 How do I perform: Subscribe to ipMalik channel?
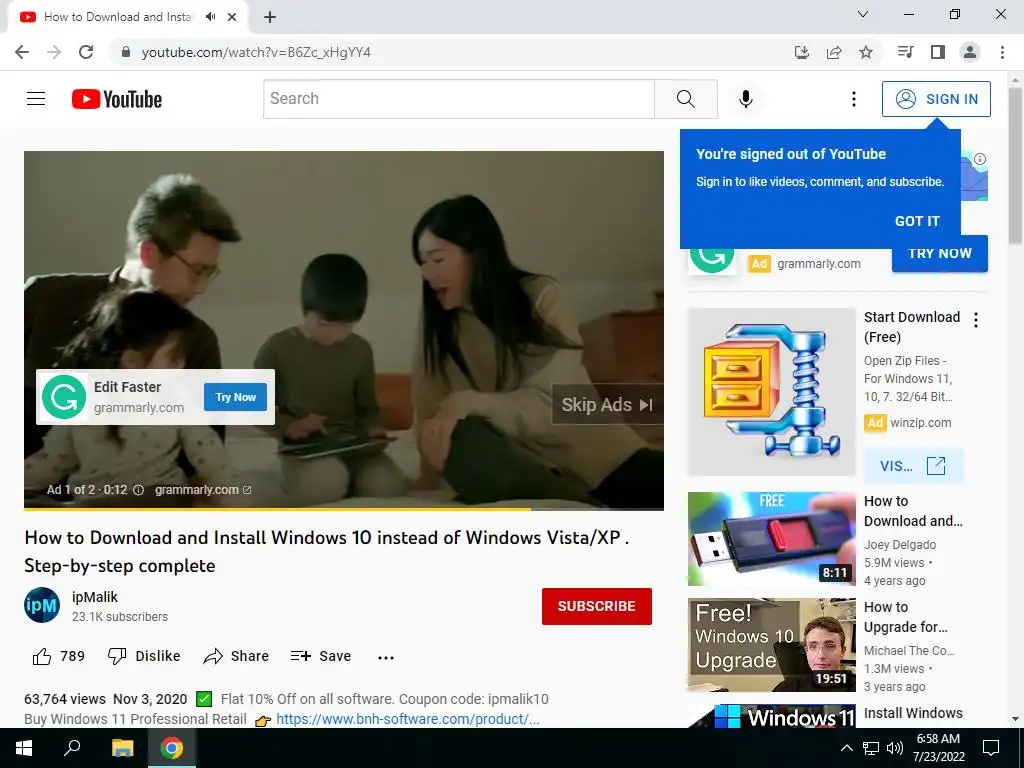pos(596,606)
